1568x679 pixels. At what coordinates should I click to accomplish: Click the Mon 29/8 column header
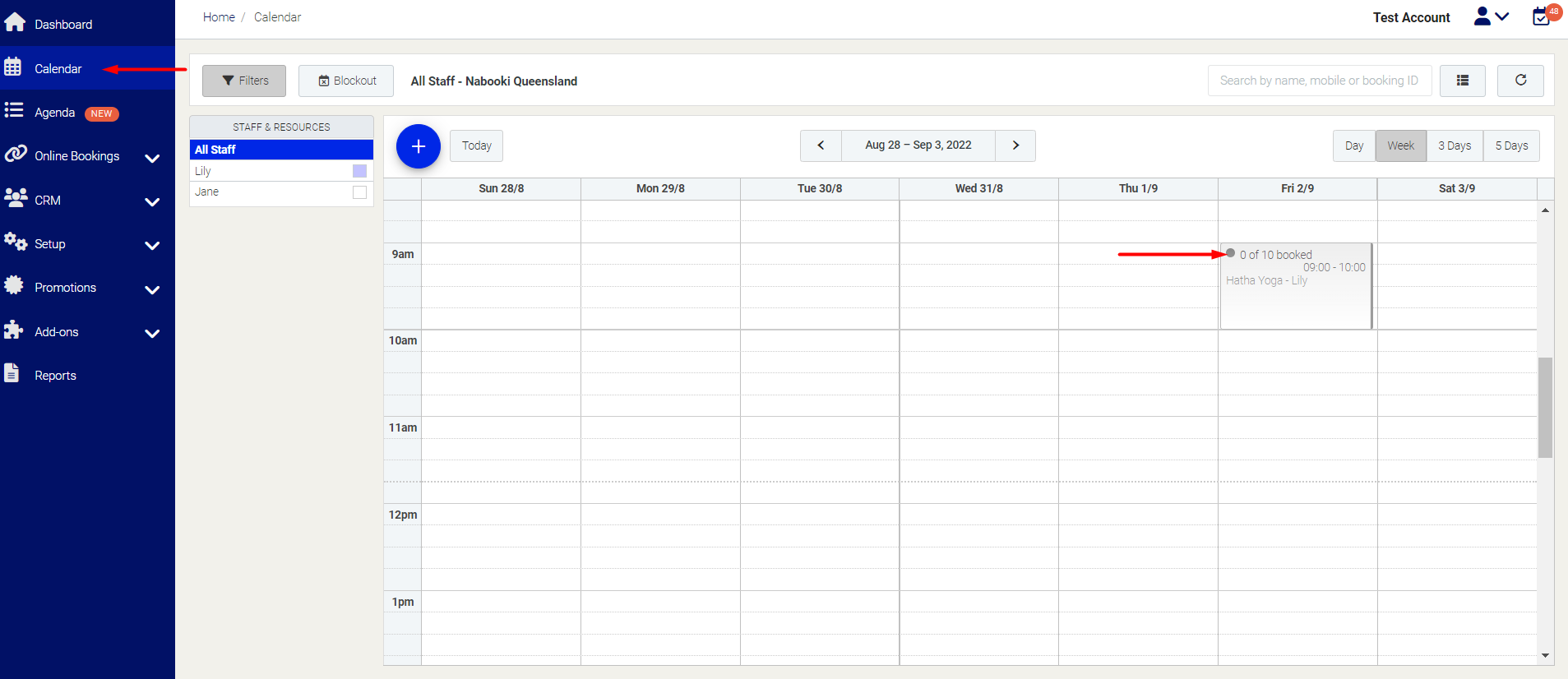660,188
